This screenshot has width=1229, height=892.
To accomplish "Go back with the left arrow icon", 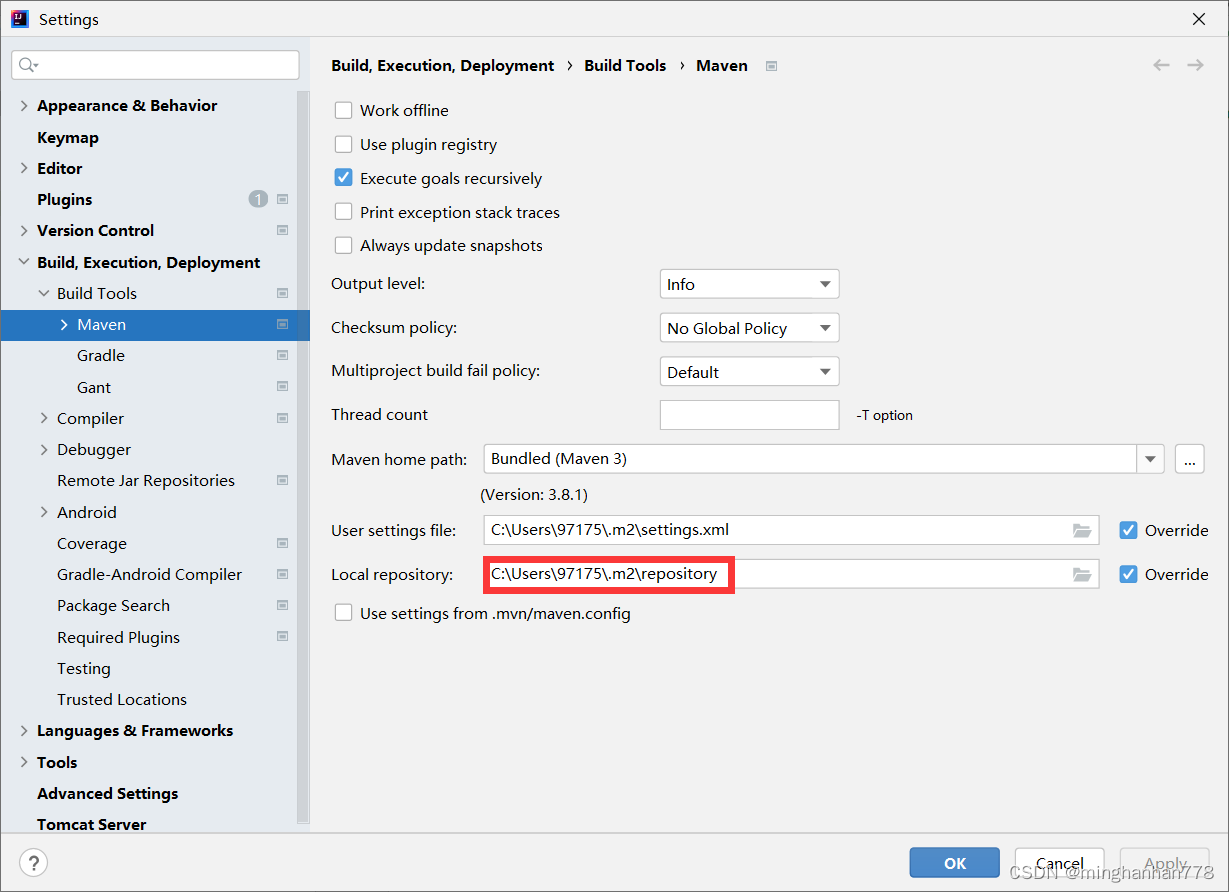I will pos(1161,65).
